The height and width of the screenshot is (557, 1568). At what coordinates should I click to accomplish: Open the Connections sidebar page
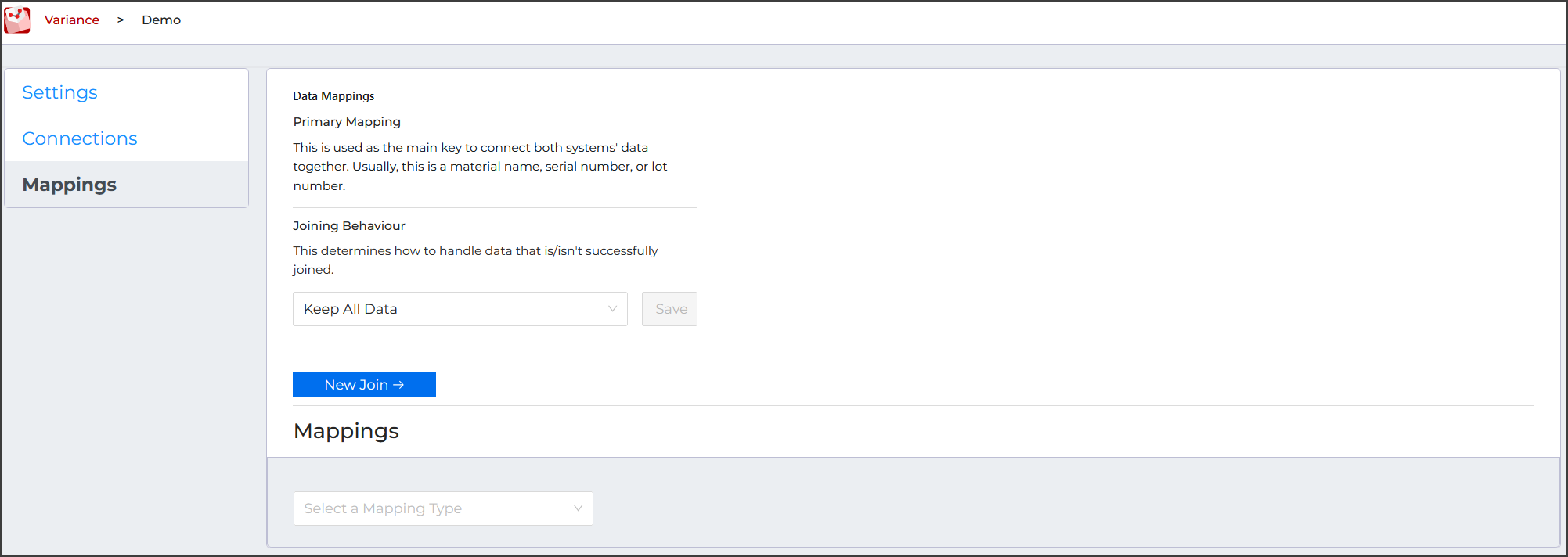coord(80,138)
